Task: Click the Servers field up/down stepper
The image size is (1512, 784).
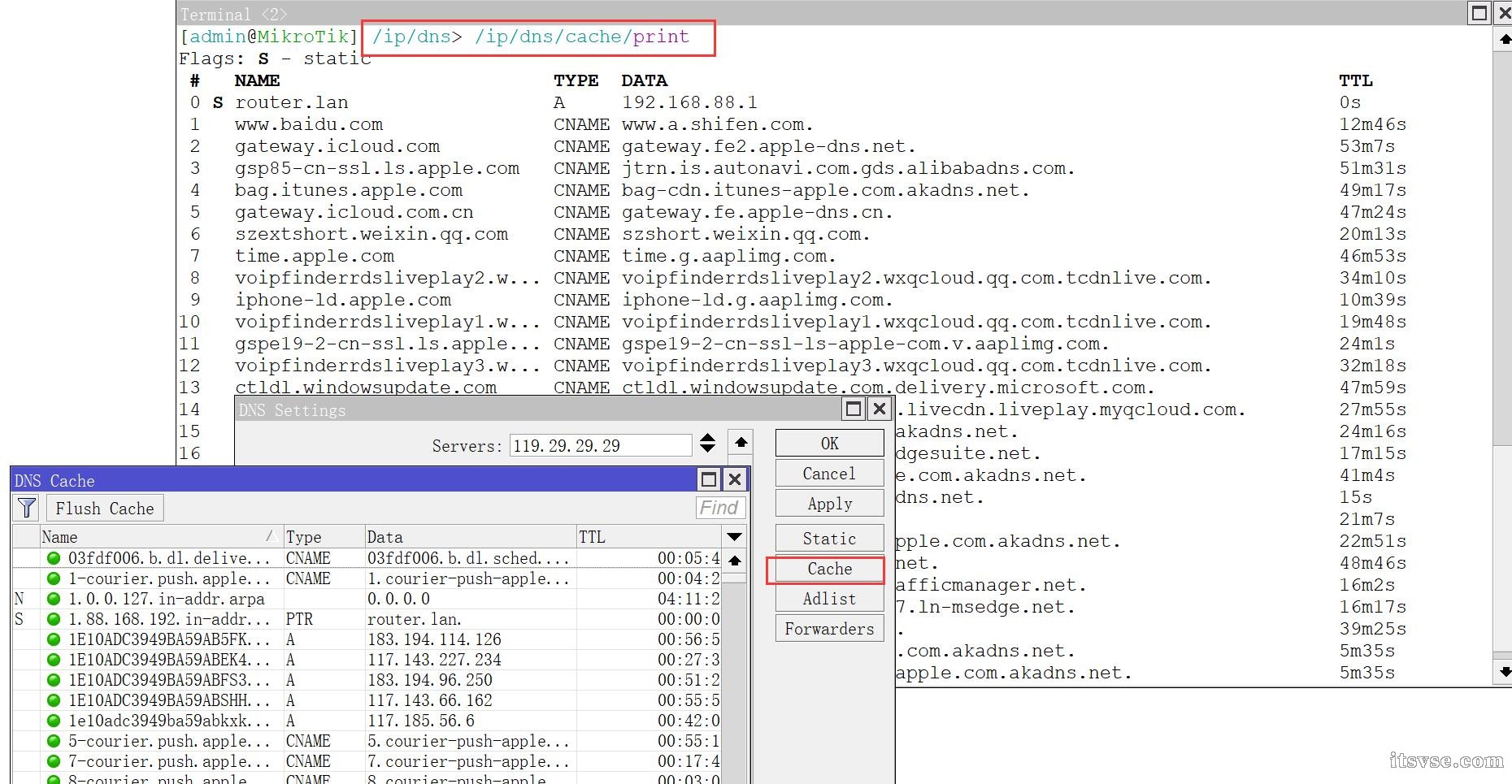Action: coord(707,443)
